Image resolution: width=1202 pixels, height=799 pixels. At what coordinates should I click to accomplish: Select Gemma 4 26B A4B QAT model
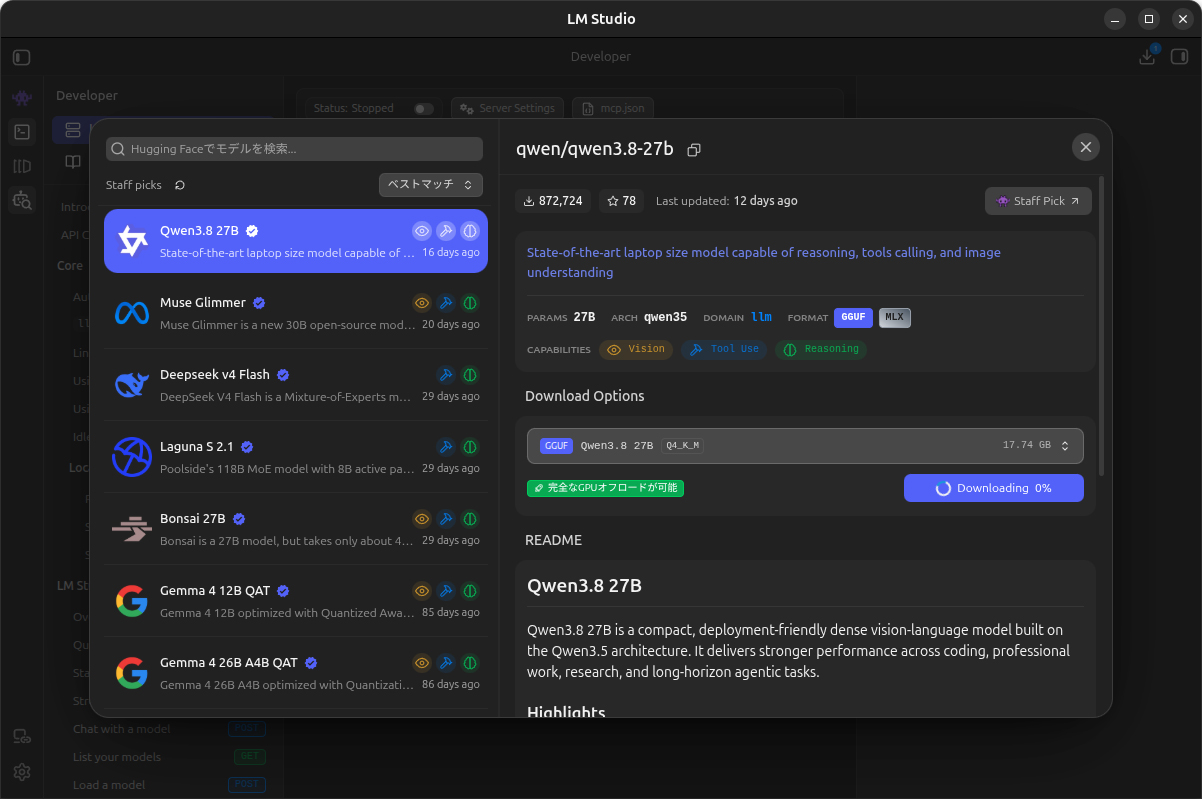pos(296,673)
